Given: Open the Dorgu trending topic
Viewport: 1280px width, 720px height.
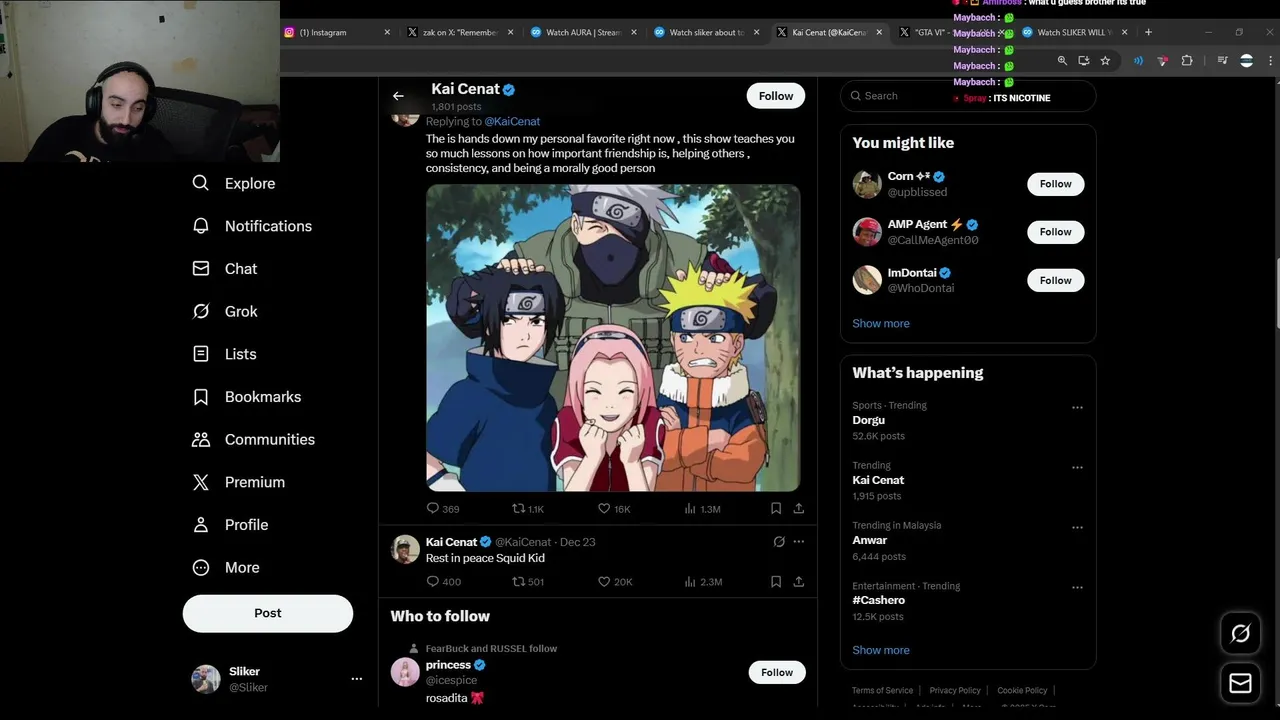Looking at the screenshot, I should click(868, 420).
